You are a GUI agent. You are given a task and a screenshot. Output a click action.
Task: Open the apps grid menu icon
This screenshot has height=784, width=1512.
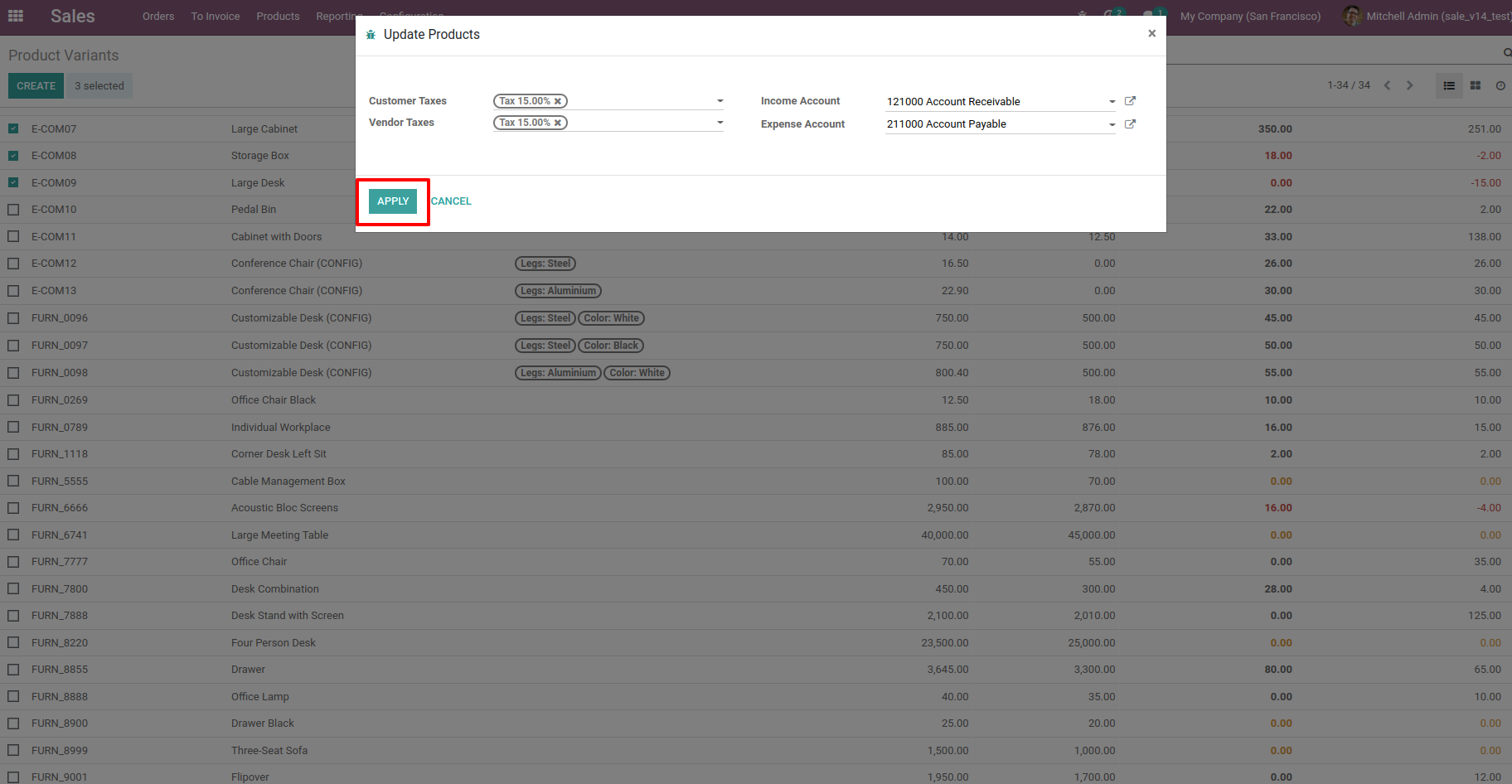[x=15, y=16]
